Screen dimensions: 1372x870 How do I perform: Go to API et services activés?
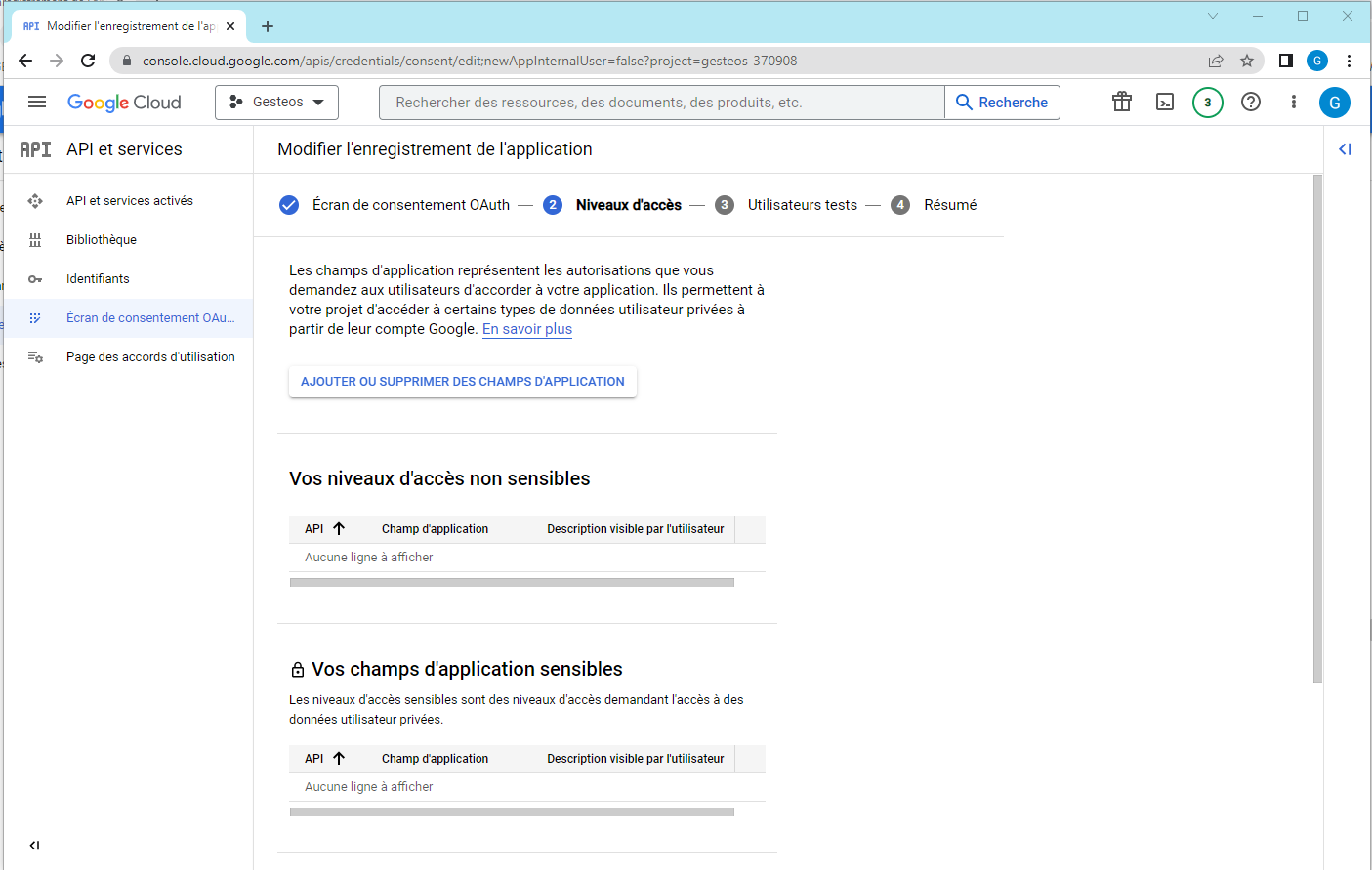point(130,201)
